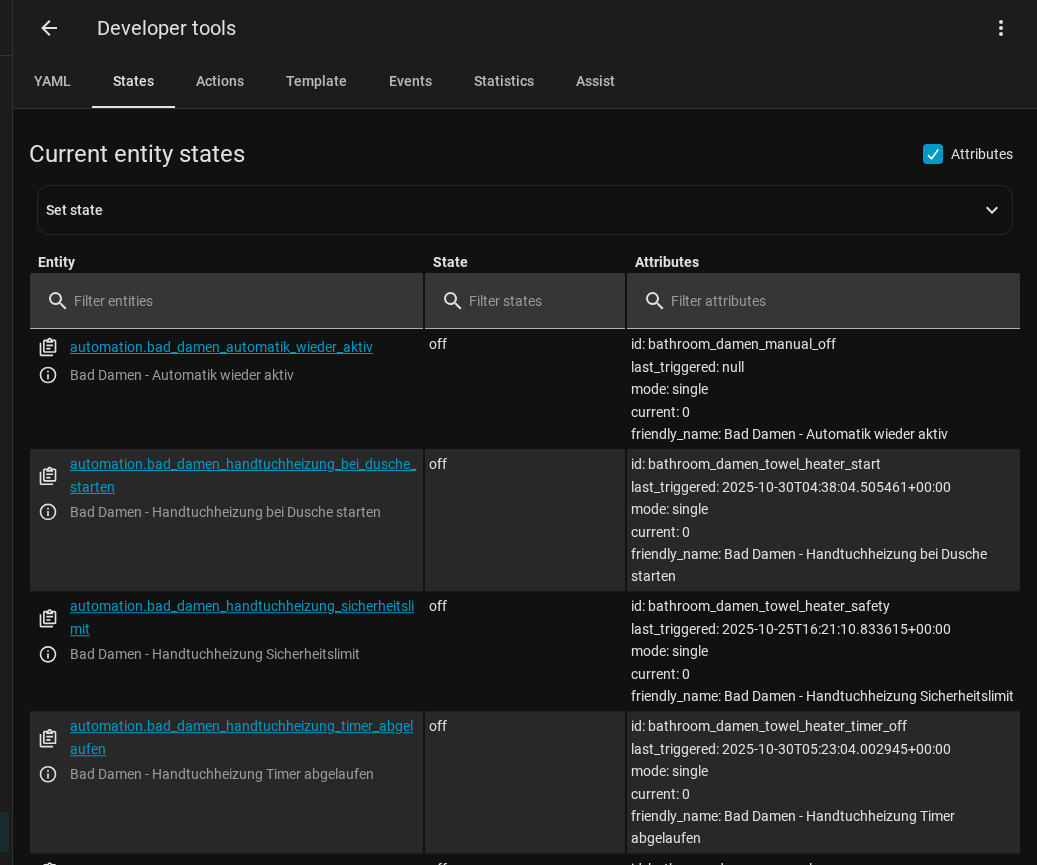This screenshot has width=1037, height=865.
Task: Open automation.bad_damen_automatik_wieder_aktiv link
Action: tap(222, 347)
